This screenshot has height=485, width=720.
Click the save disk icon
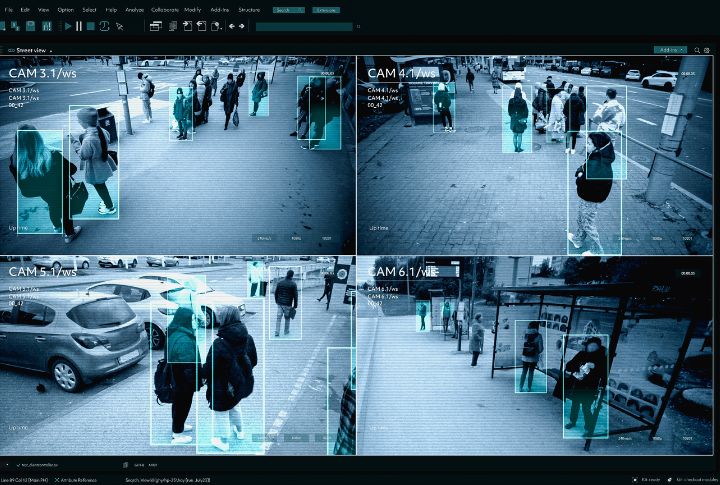(32, 26)
